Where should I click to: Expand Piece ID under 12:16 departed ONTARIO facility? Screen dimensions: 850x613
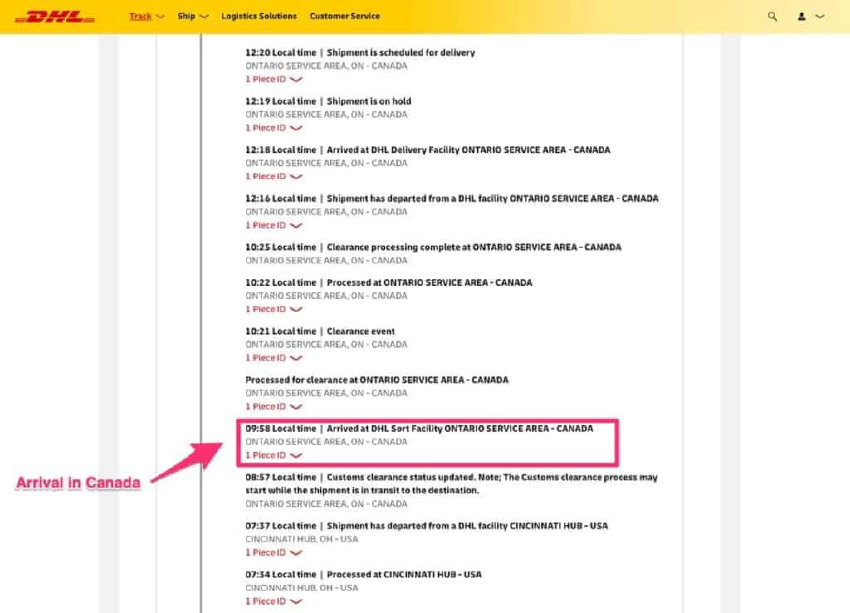click(273, 225)
